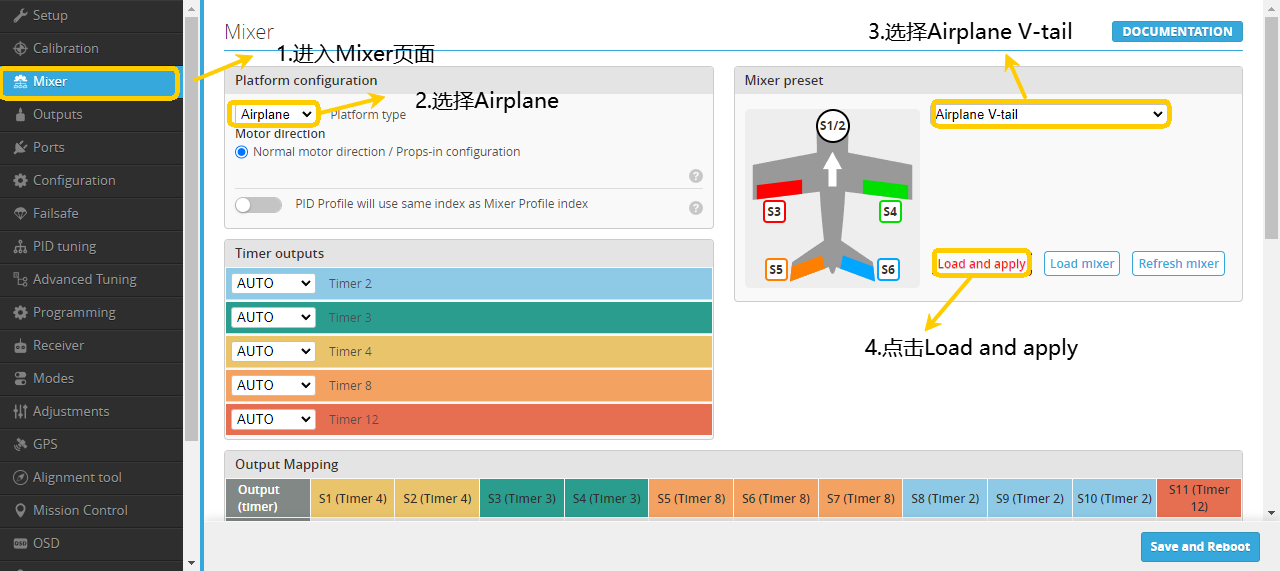Click the Mixer icon in sidebar
This screenshot has width=1280, height=571.
pos(20,81)
